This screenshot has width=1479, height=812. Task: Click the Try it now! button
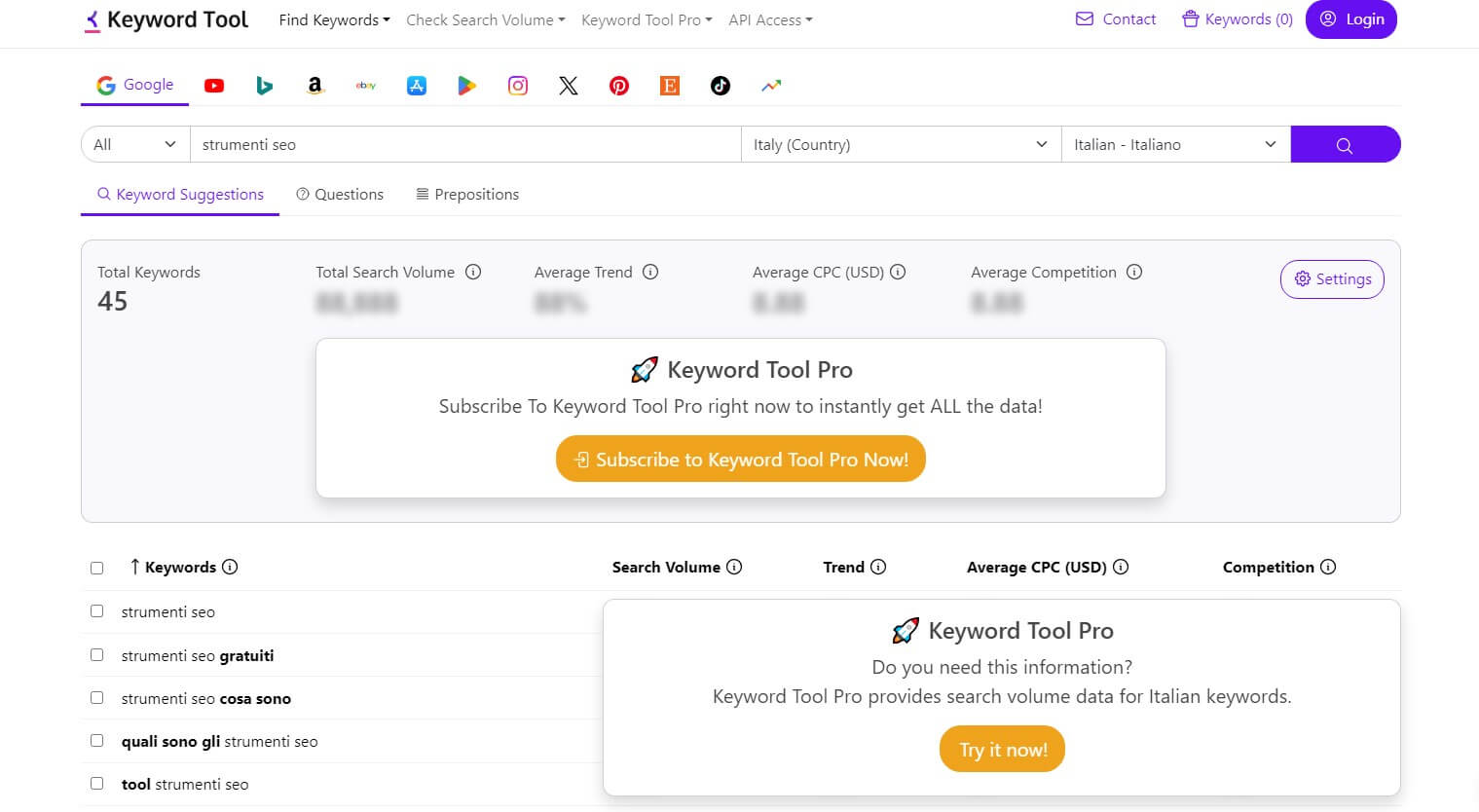click(x=1002, y=749)
